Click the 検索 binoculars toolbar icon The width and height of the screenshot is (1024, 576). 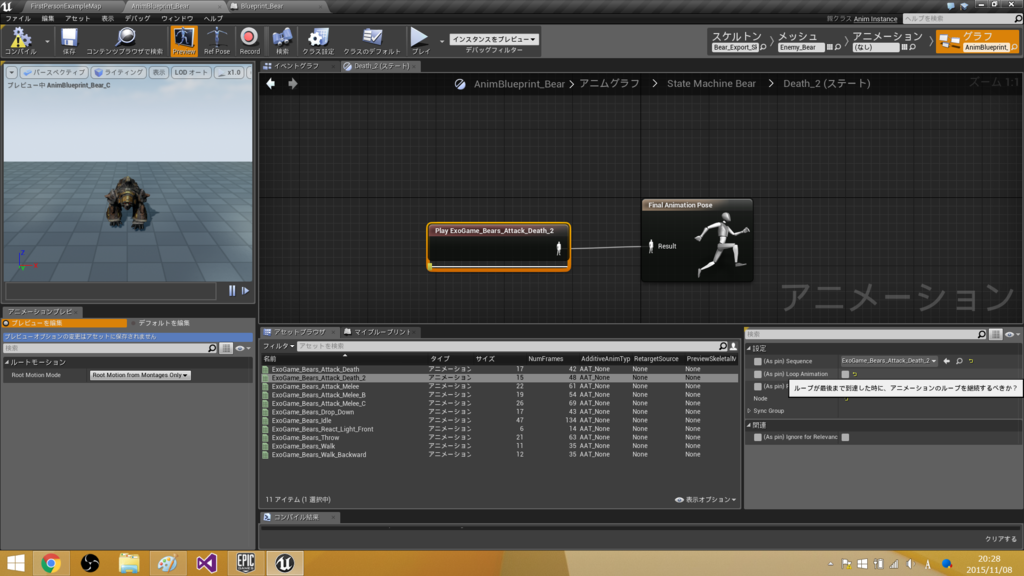pyautogui.click(x=282, y=40)
